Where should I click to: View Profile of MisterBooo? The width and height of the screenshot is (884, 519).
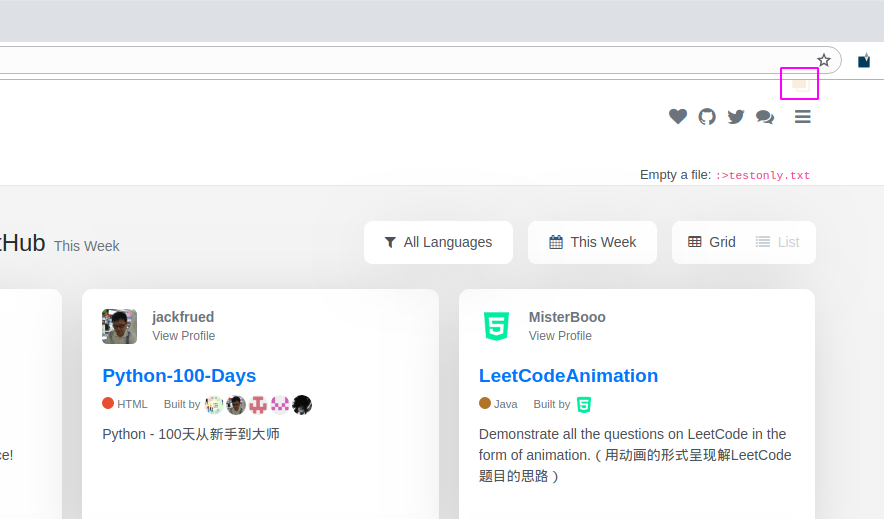coord(560,336)
